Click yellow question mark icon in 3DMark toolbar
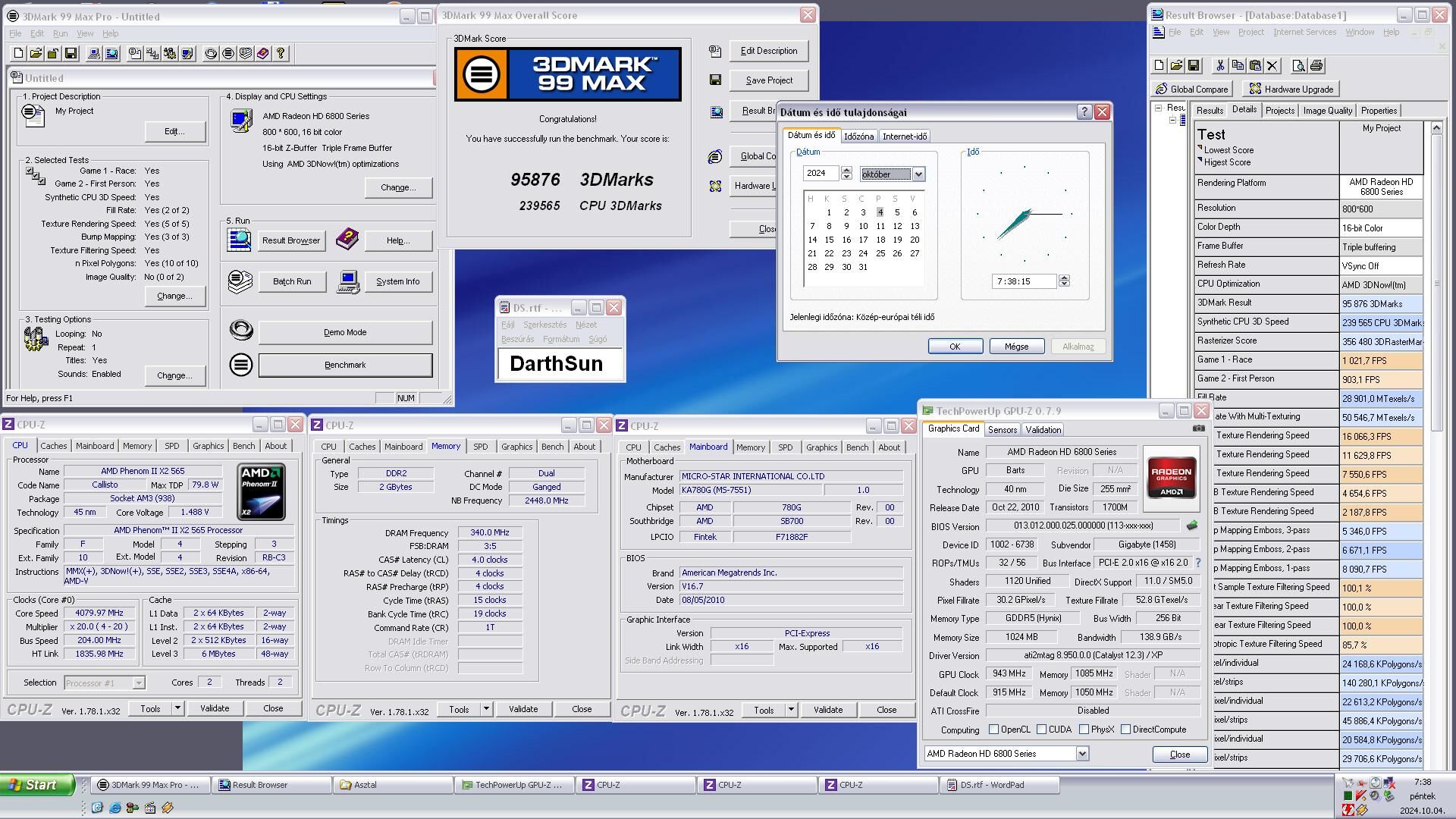This screenshot has height=819, width=1456. click(281, 53)
